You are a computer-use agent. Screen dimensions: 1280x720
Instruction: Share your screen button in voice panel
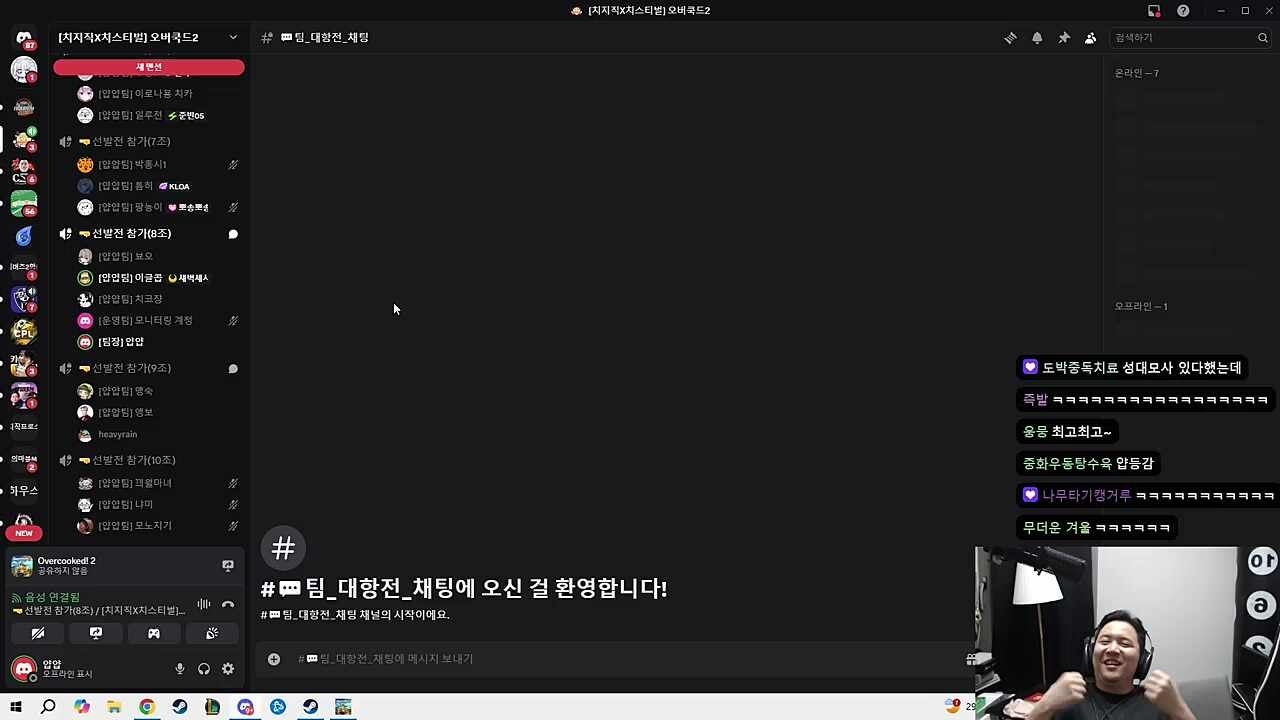pos(96,633)
